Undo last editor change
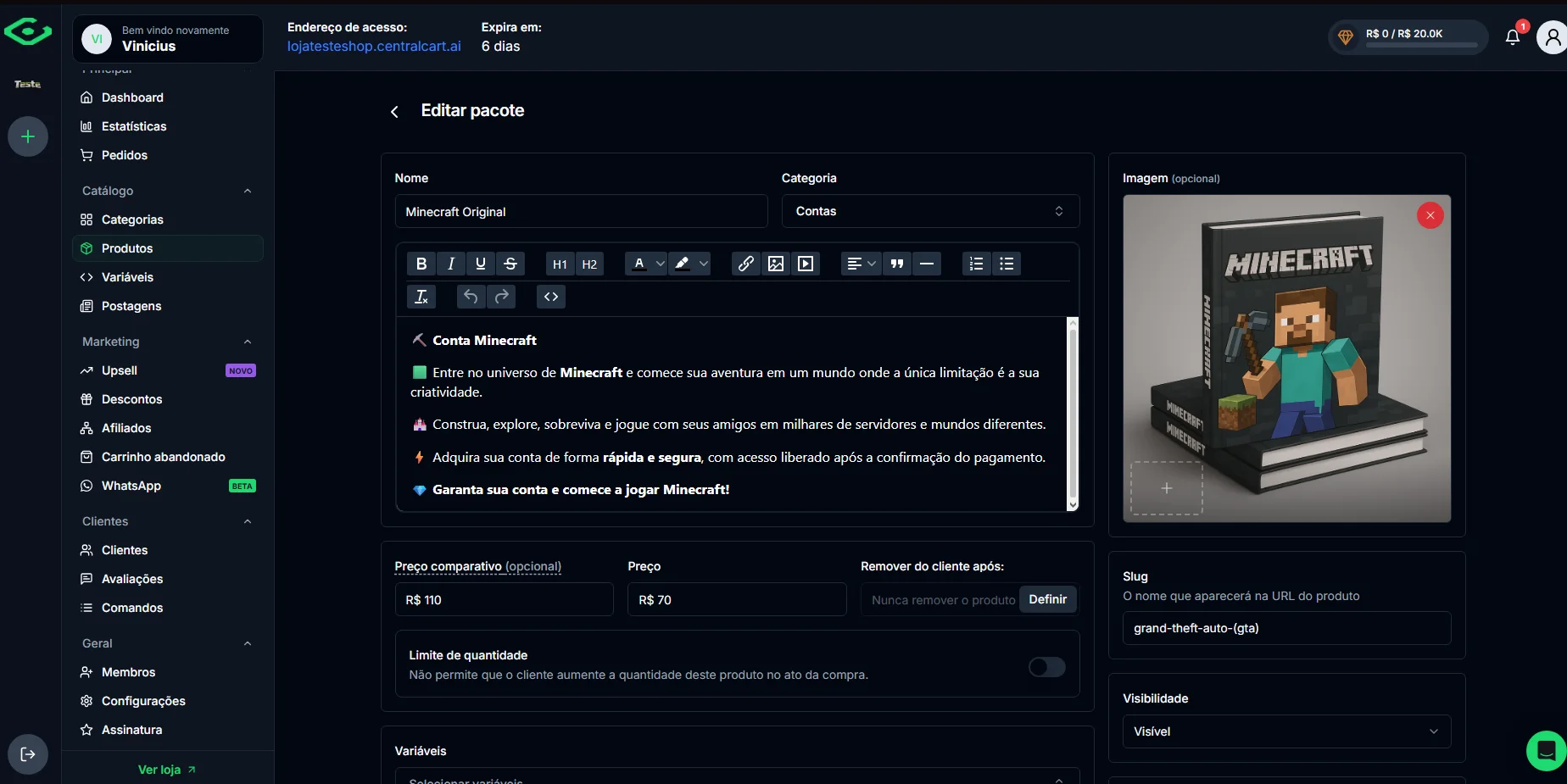 click(471, 297)
